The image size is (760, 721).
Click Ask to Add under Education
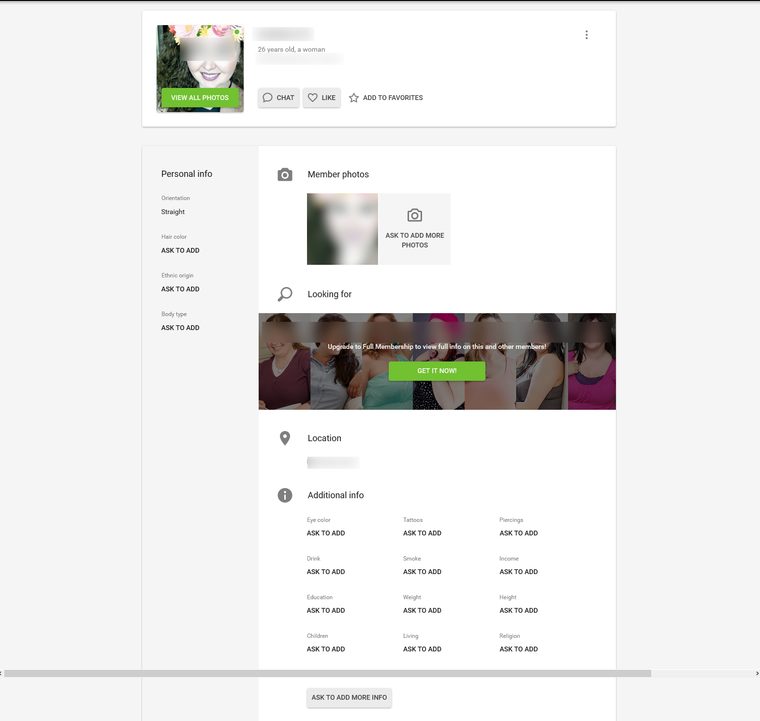[326, 611]
